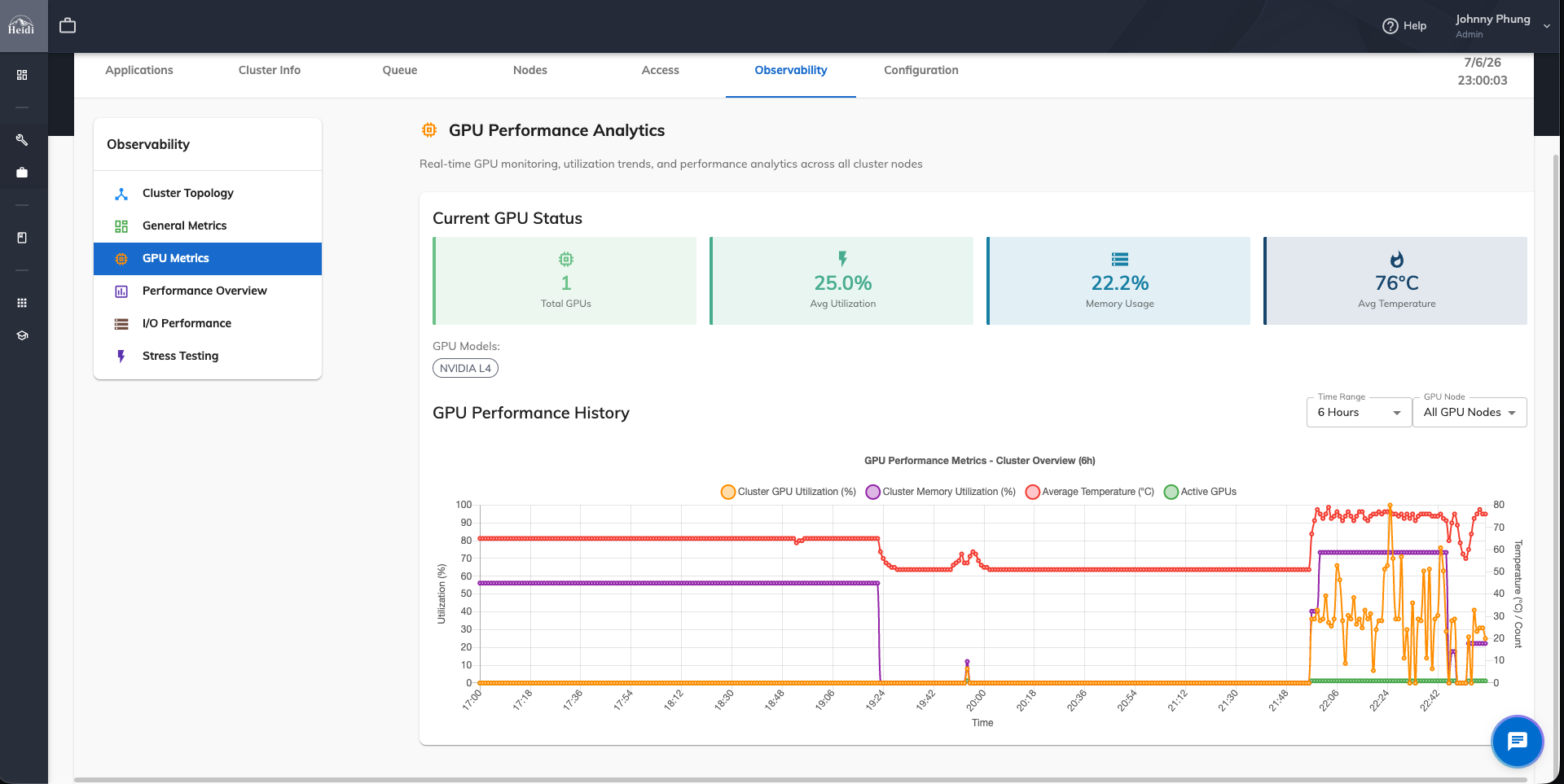Switch to the Queue tab
The image size is (1564, 784).
click(400, 70)
